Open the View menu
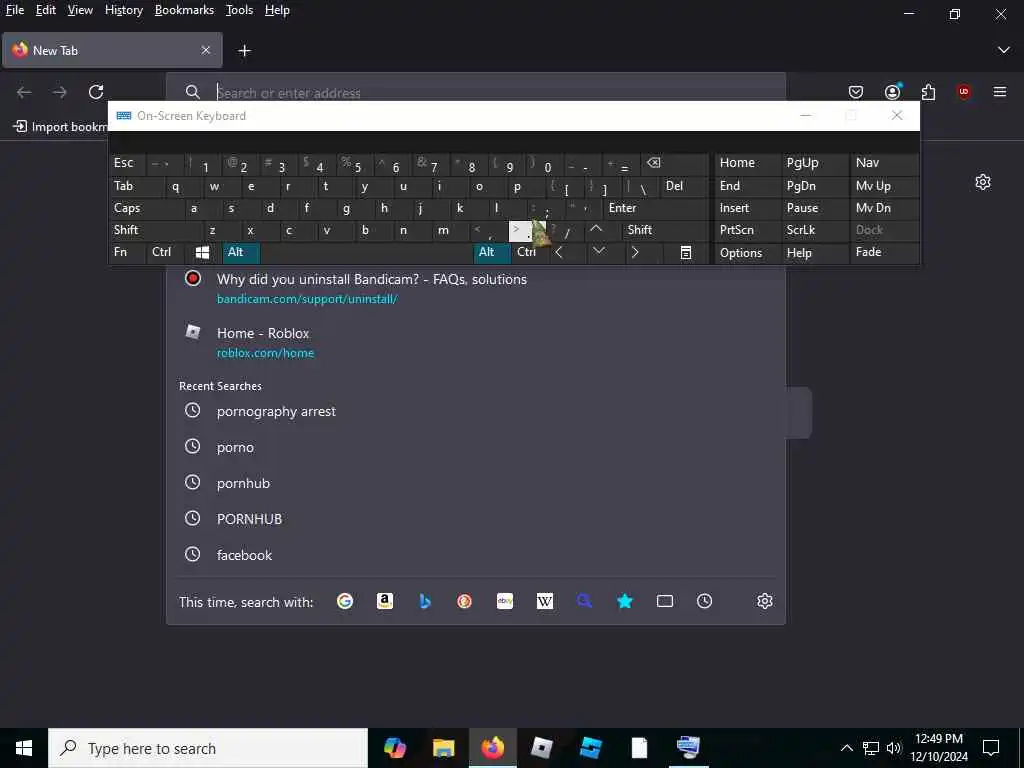Image resolution: width=1024 pixels, height=768 pixels. 80,10
